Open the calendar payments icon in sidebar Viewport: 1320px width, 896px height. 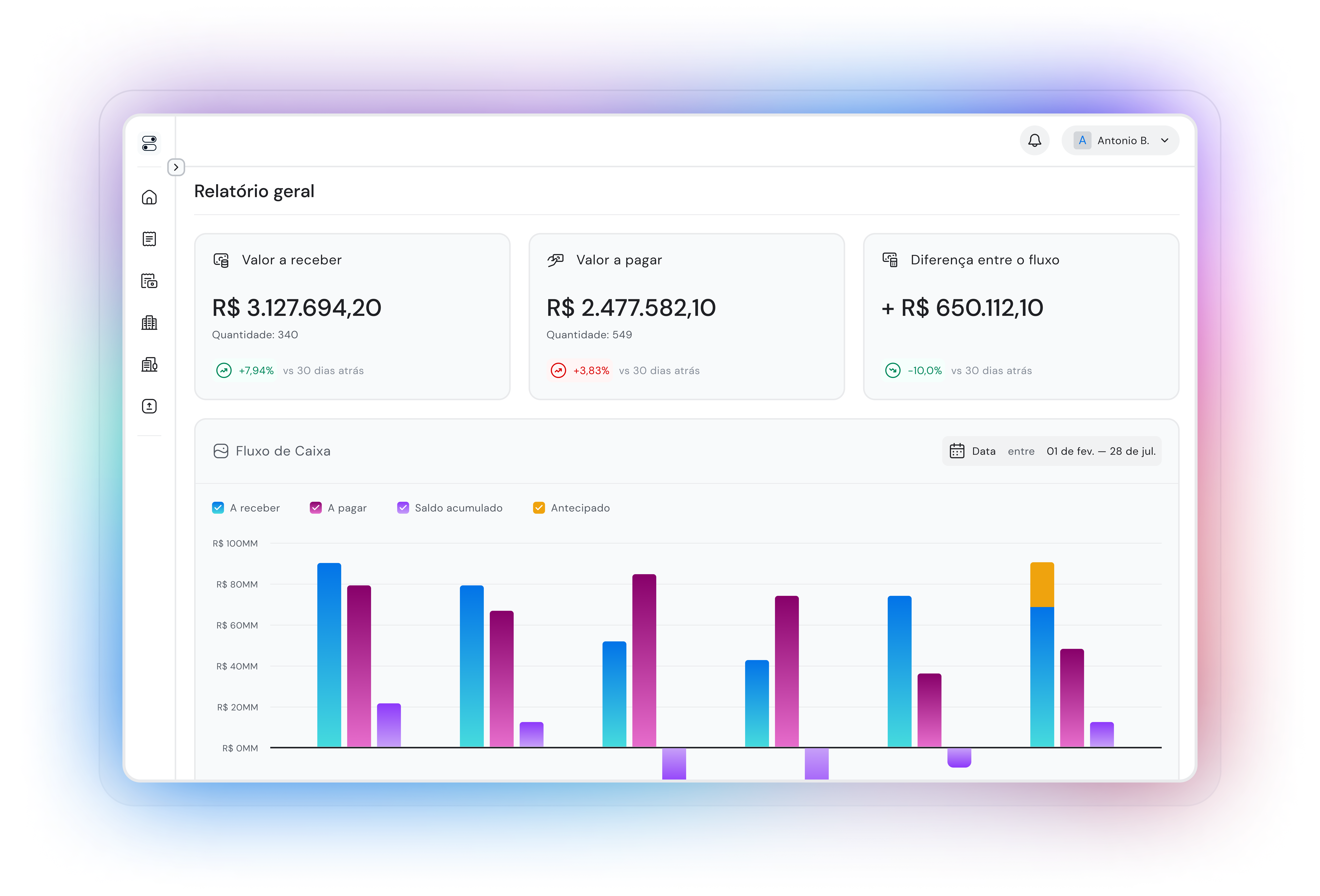click(149, 281)
